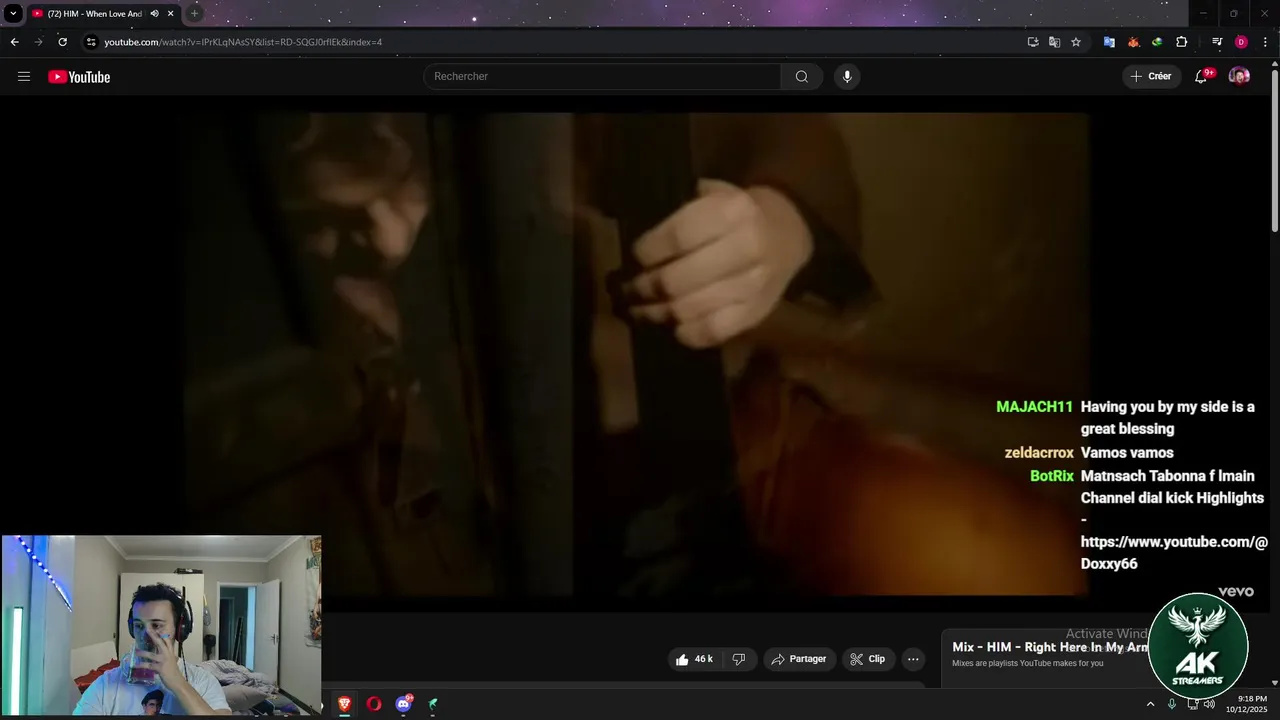
Task: Click the youtube.com/@Doxxy66 link in chat
Action: coord(1174,552)
